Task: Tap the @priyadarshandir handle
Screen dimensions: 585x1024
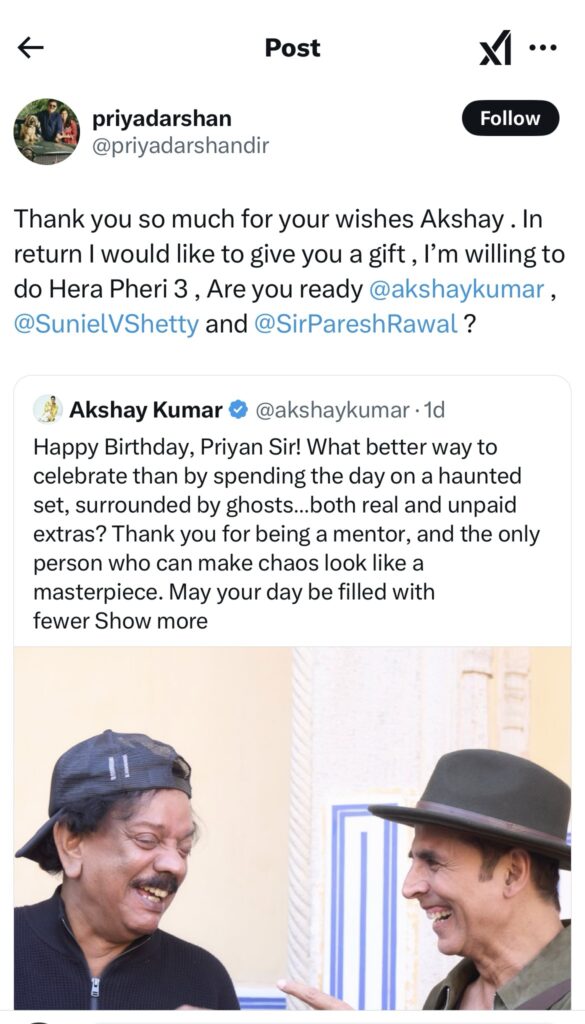Action: pos(180,145)
